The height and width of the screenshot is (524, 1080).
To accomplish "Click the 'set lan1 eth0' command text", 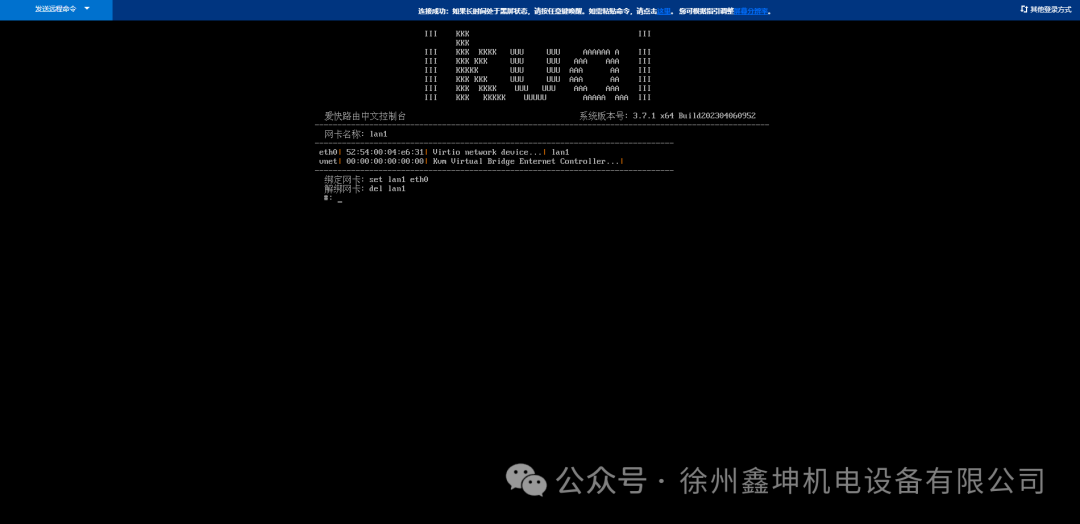I will [399, 180].
